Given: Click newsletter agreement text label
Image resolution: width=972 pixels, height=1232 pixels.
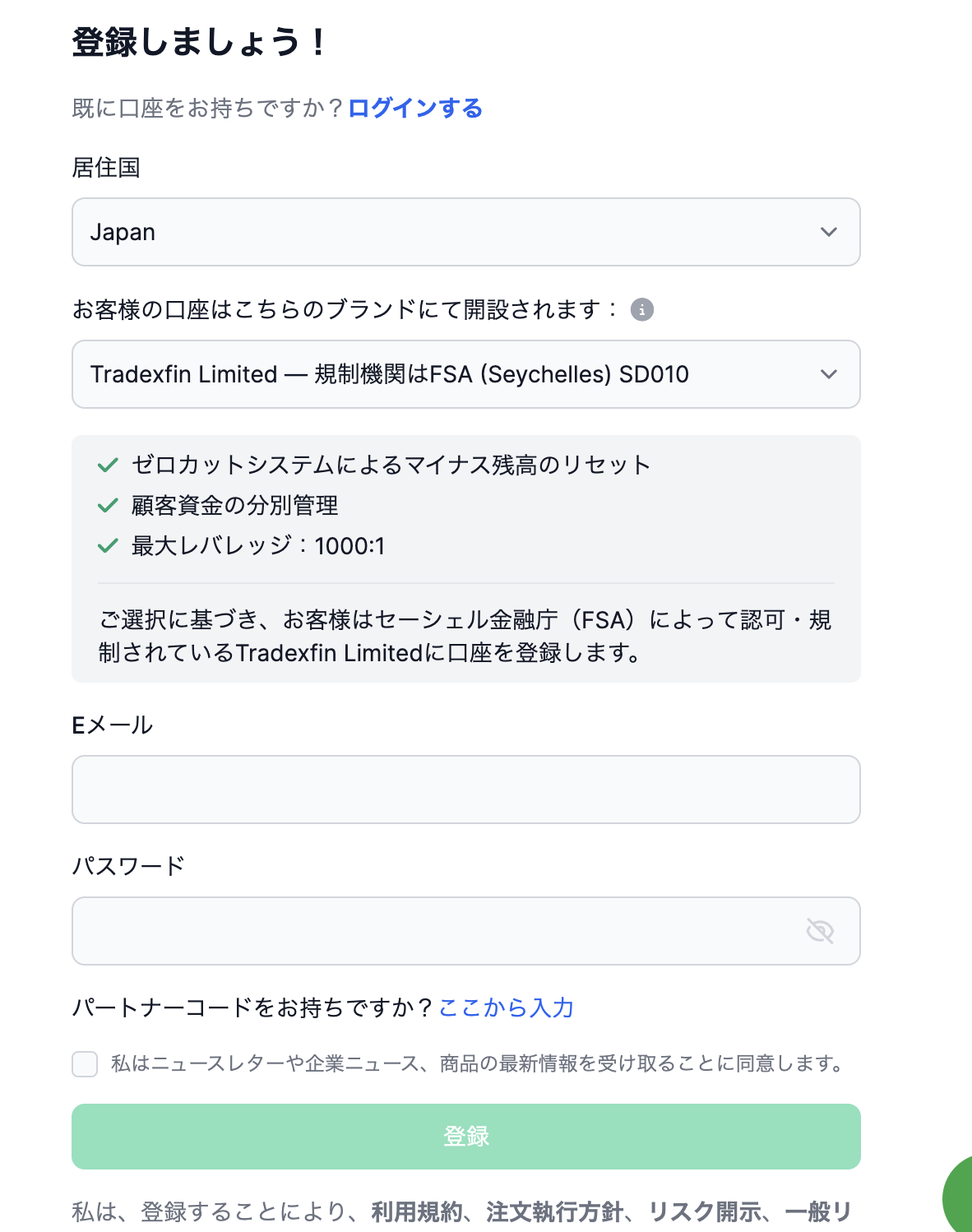Looking at the screenshot, I should coord(477,1064).
